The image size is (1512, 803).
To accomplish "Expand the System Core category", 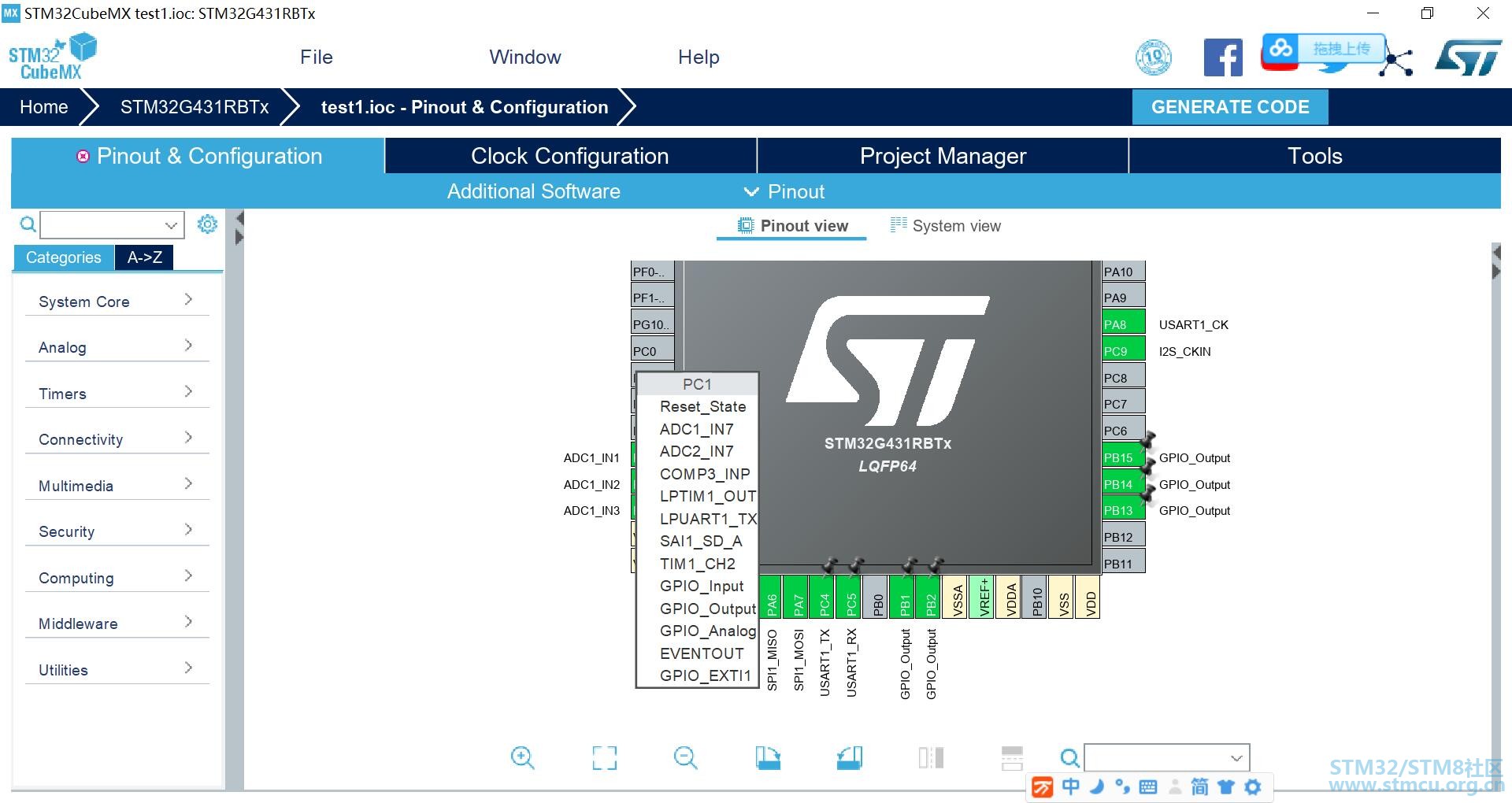I will tap(117, 302).
